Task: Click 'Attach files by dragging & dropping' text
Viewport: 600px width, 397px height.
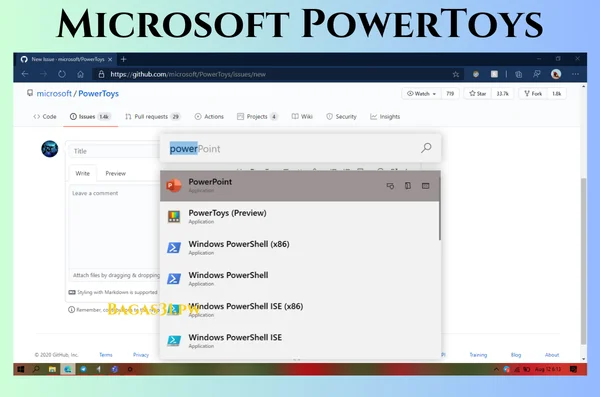Action: point(116,275)
